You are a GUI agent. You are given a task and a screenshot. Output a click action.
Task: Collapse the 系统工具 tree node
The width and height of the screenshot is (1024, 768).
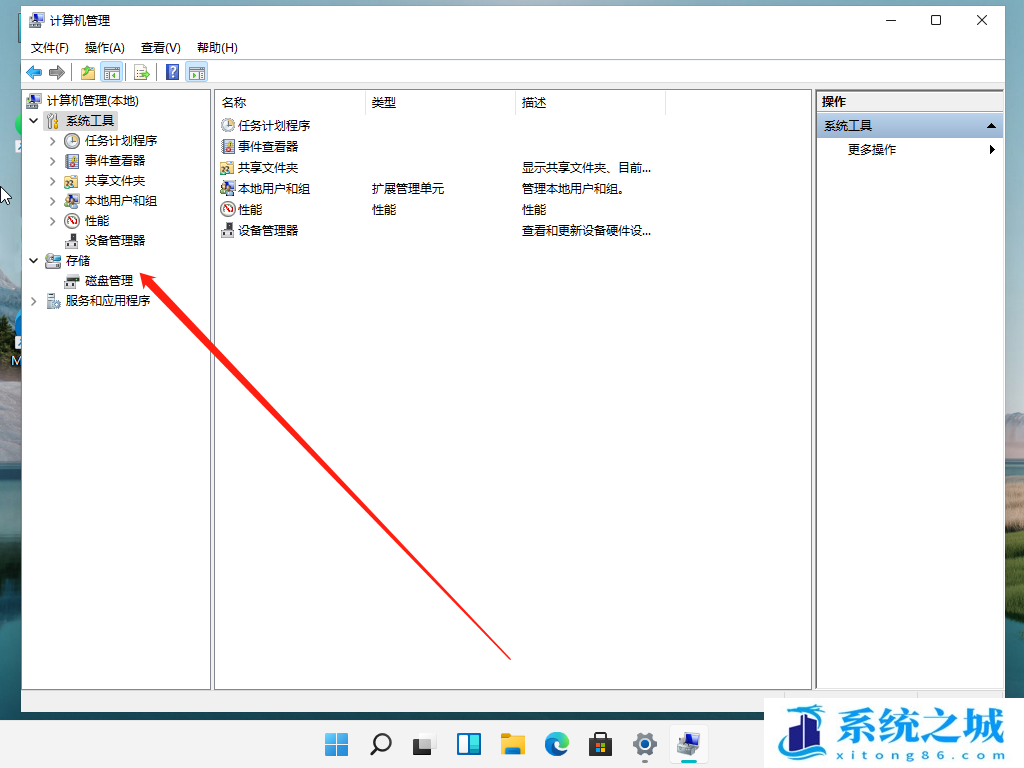pyautogui.click(x=34, y=121)
